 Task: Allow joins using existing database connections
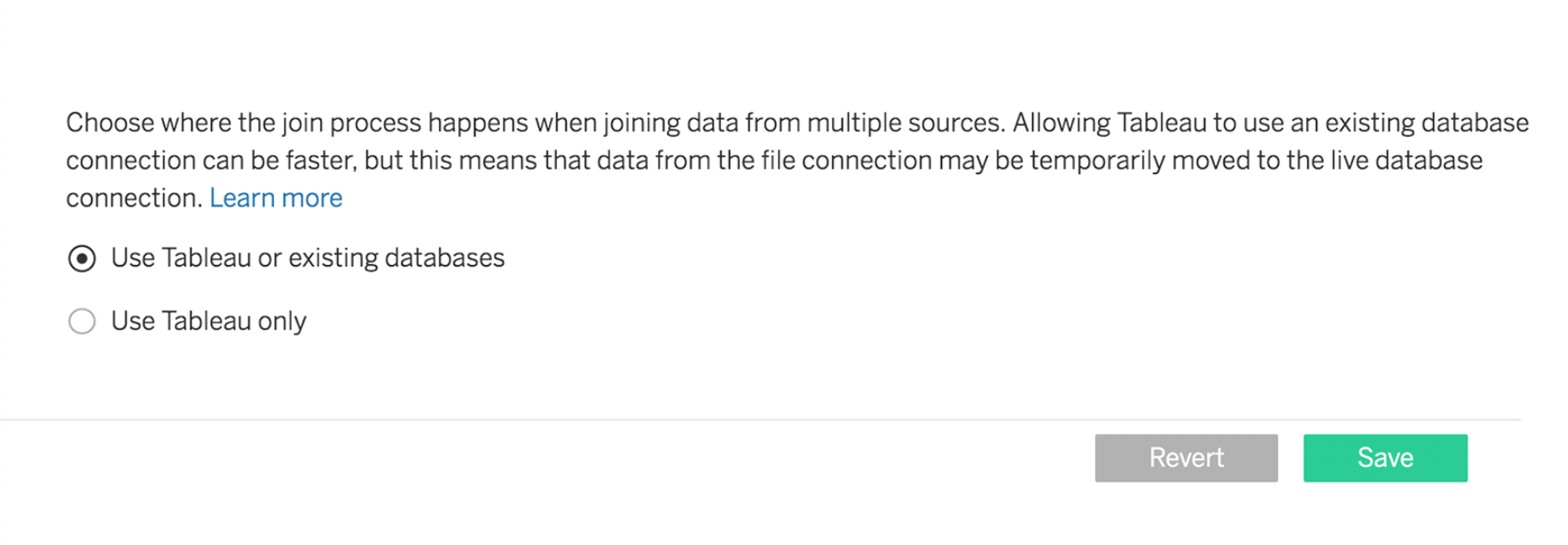click(82, 258)
